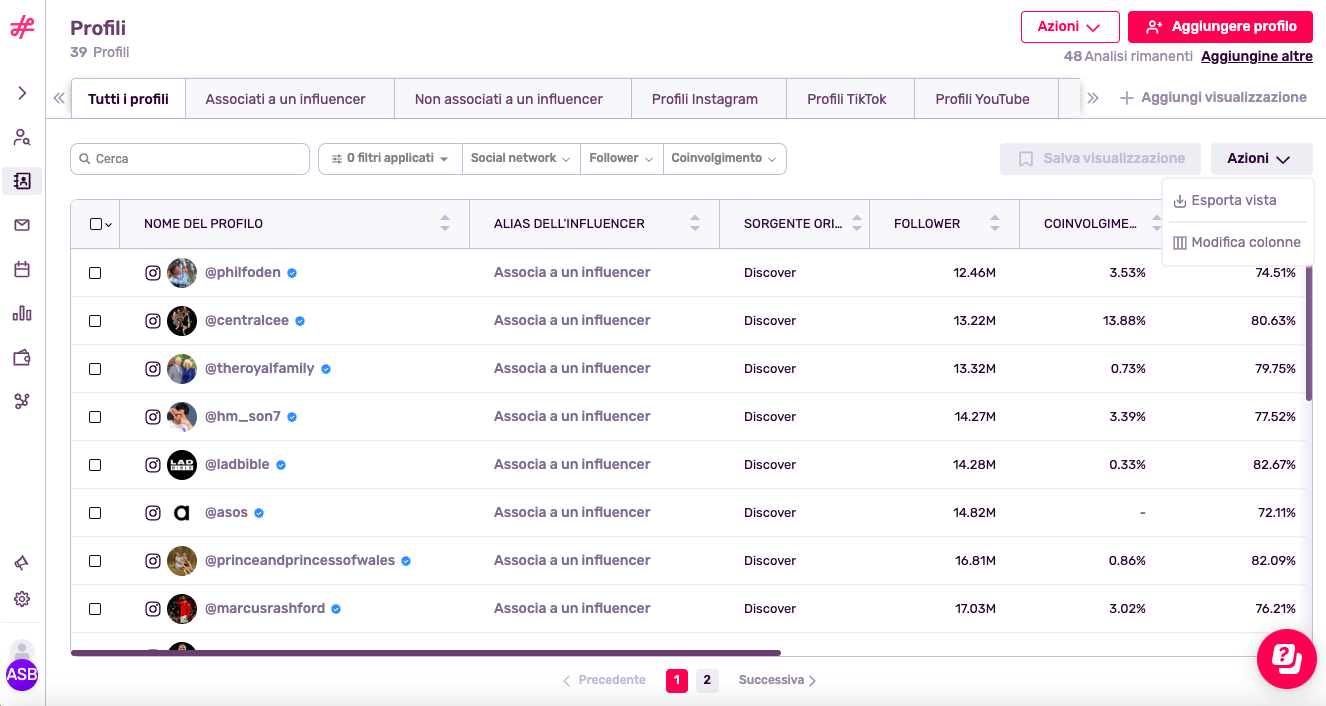Click verified badge next to @hm_son7
This screenshot has width=1326, height=706.
pos(292,417)
